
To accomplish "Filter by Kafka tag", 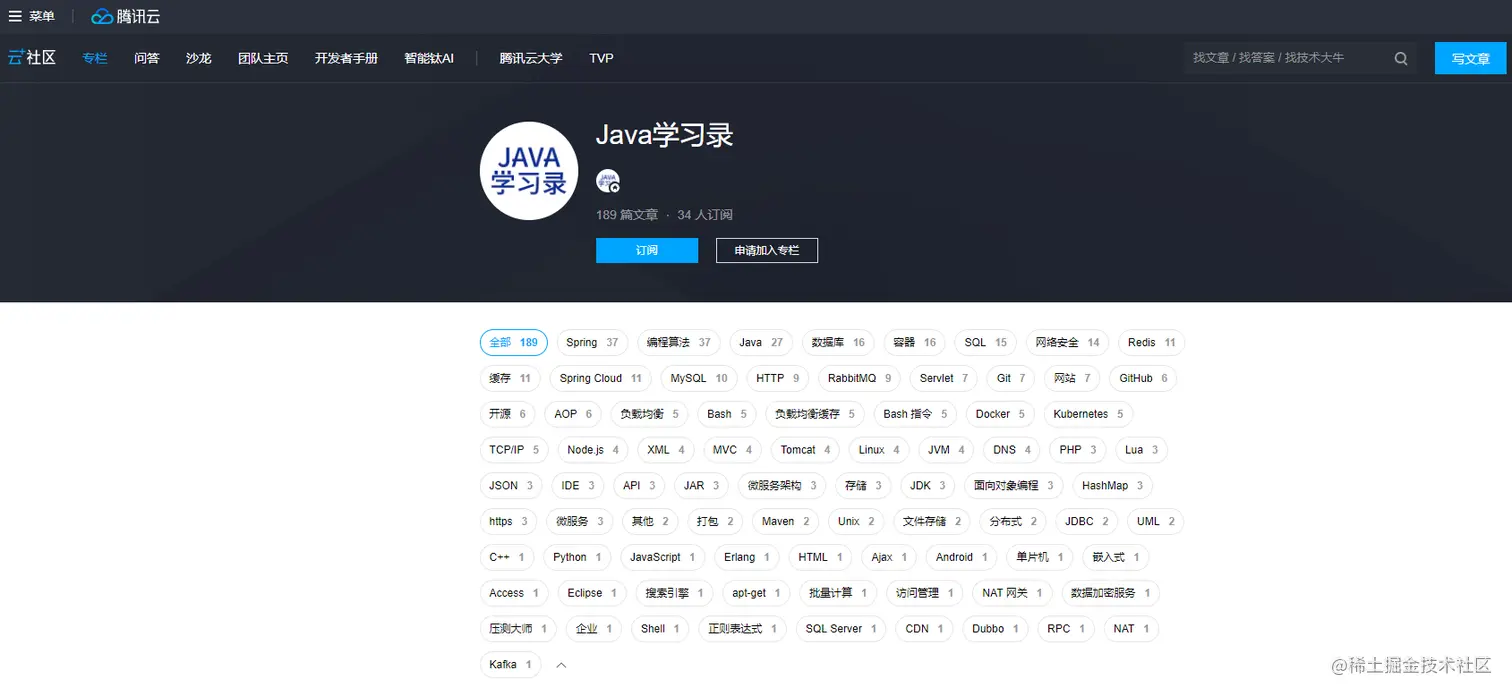I will pos(510,664).
